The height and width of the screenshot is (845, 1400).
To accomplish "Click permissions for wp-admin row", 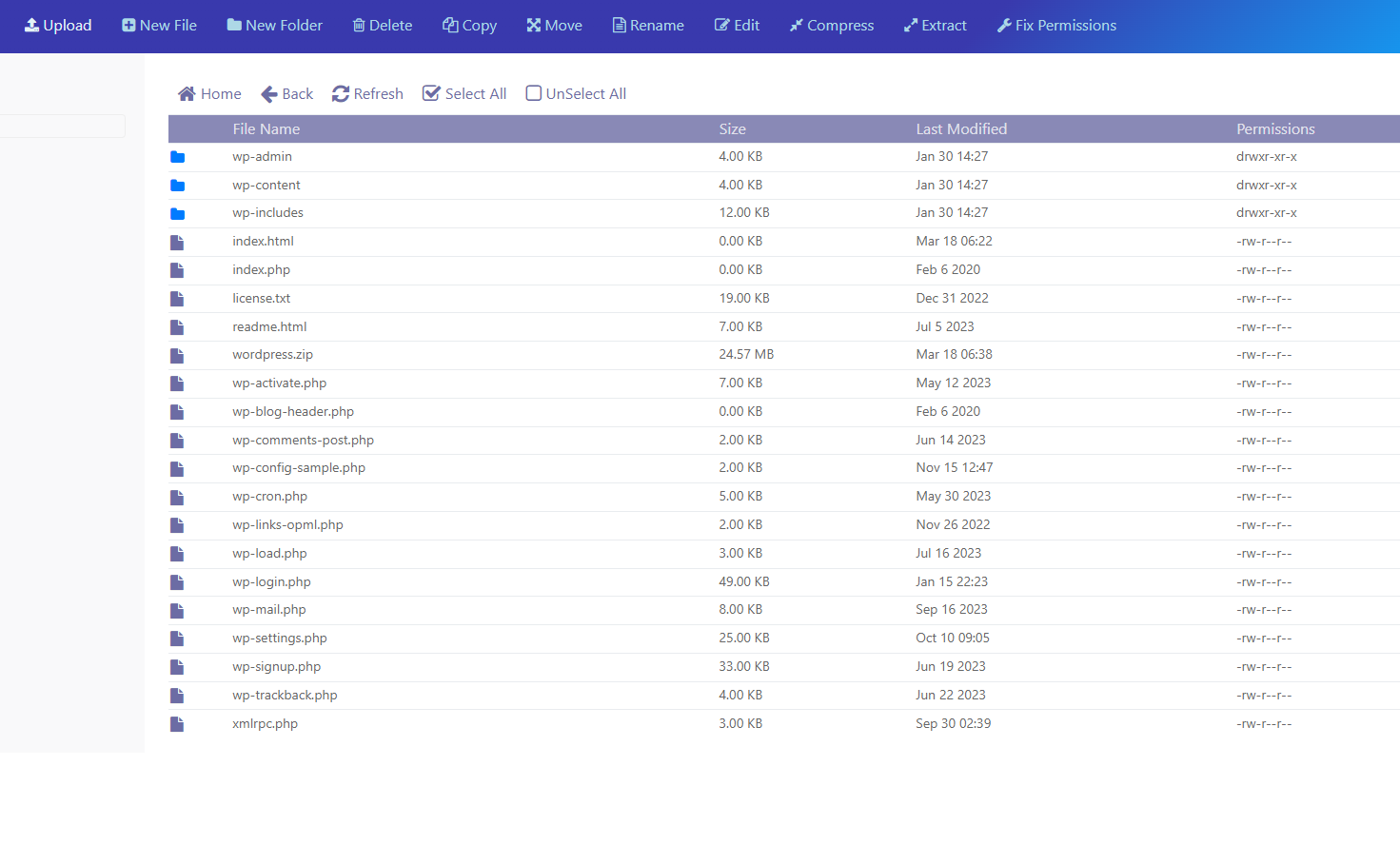I will pyautogui.click(x=1267, y=156).
